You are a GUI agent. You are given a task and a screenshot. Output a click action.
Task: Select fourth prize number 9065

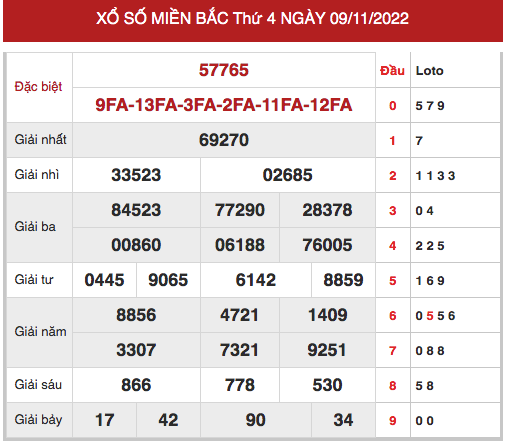coord(168,280)
